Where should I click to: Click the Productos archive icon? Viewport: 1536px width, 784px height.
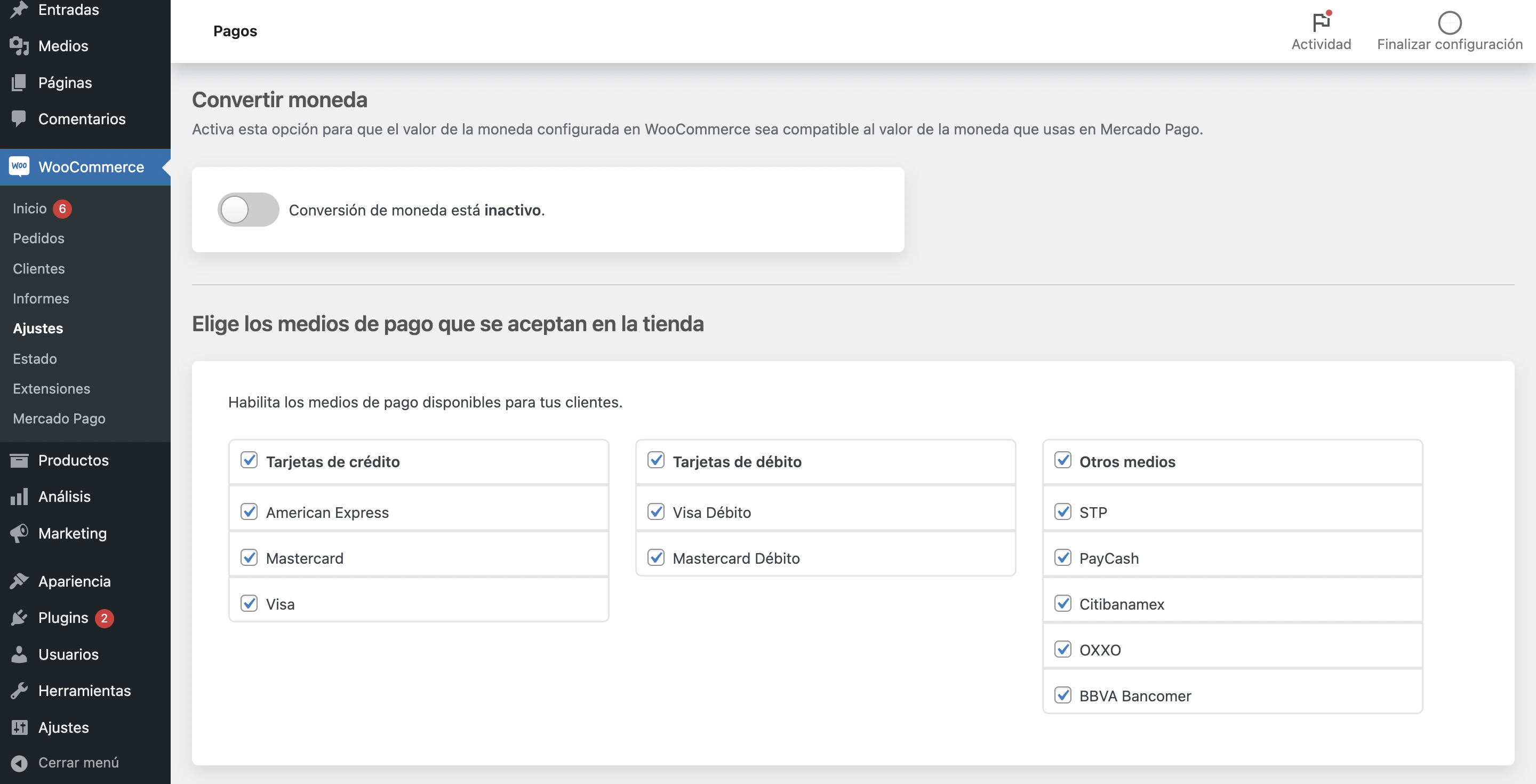[19, 460]
